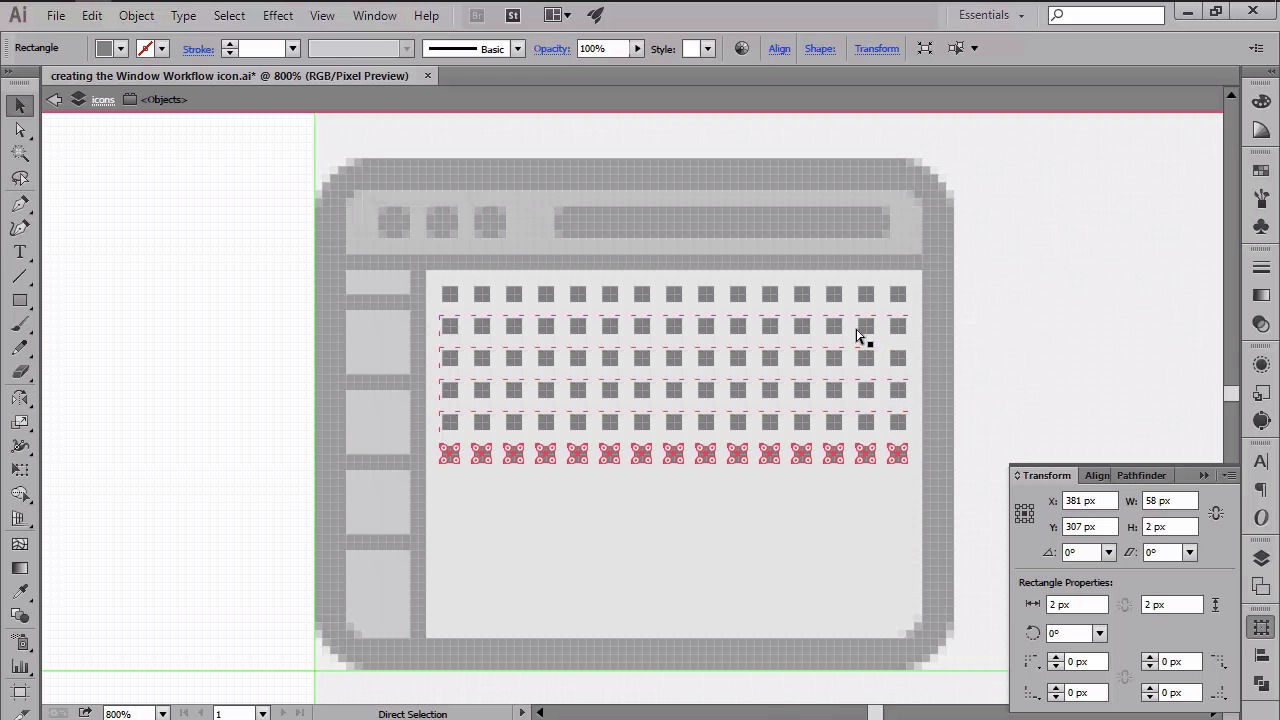
Task: Switch to the Align panel tab
Action: click(x=1097, y=476)
